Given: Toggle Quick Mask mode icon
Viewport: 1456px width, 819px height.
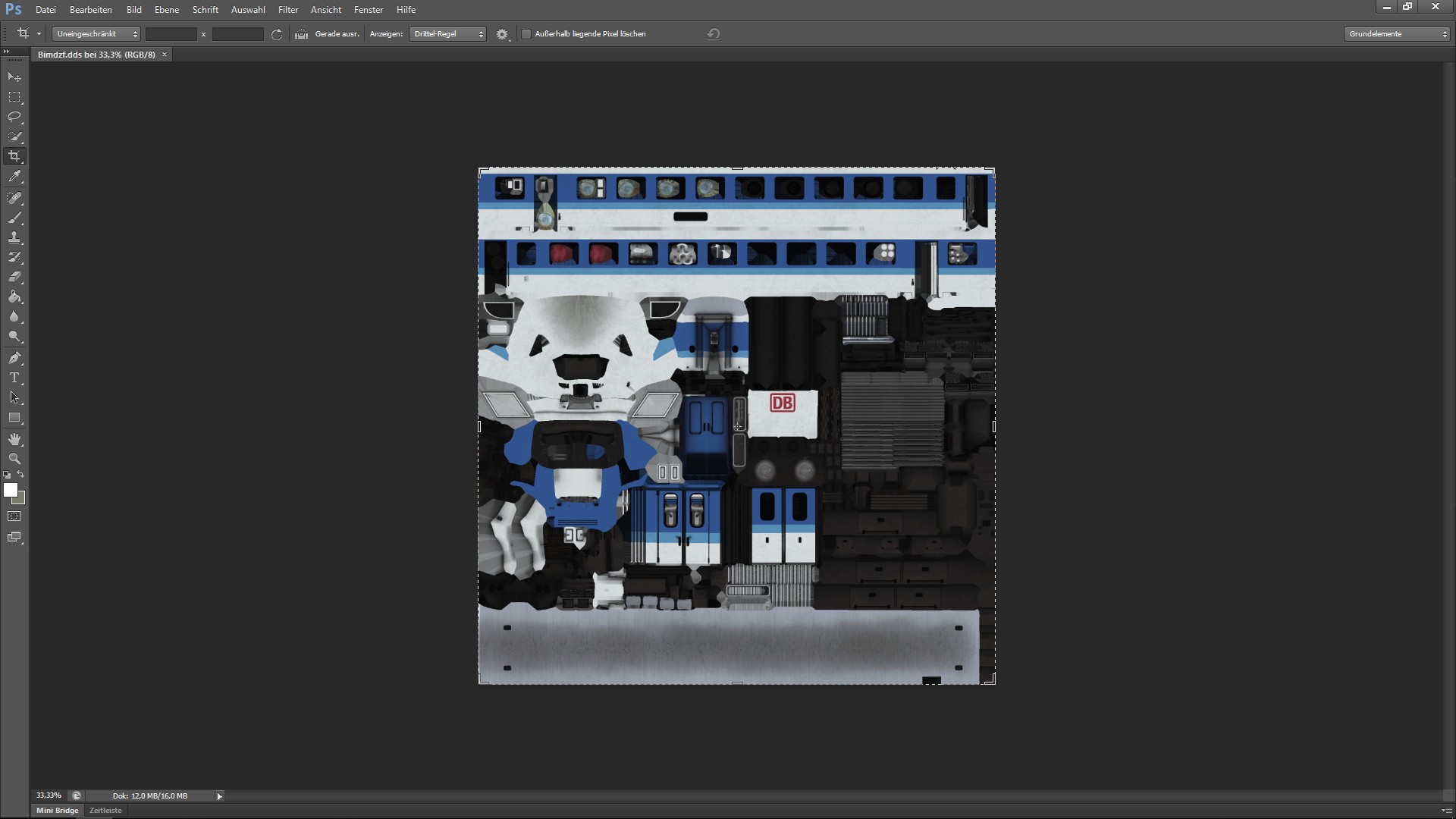Looking at the screenshot, I should click(x=14, y=516).
